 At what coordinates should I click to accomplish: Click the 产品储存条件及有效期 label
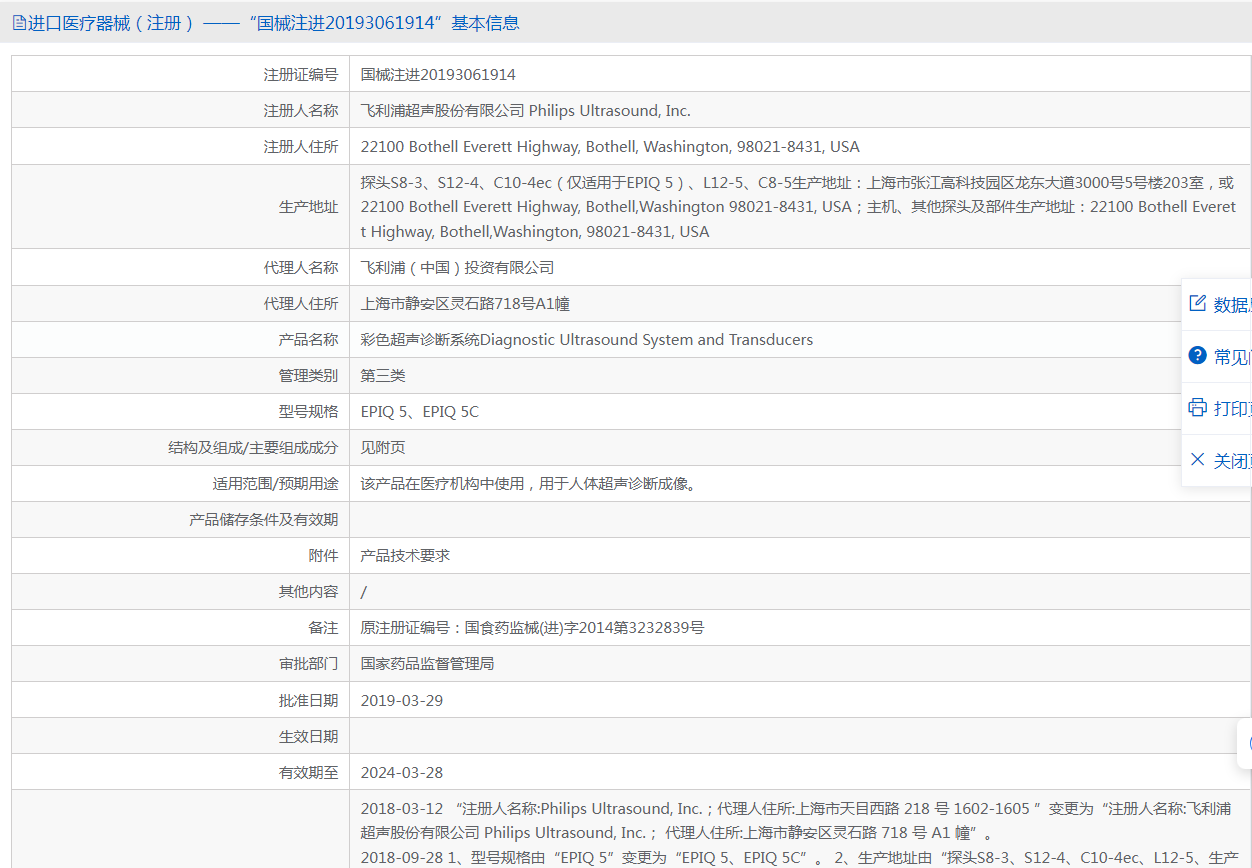click(264, 519)
